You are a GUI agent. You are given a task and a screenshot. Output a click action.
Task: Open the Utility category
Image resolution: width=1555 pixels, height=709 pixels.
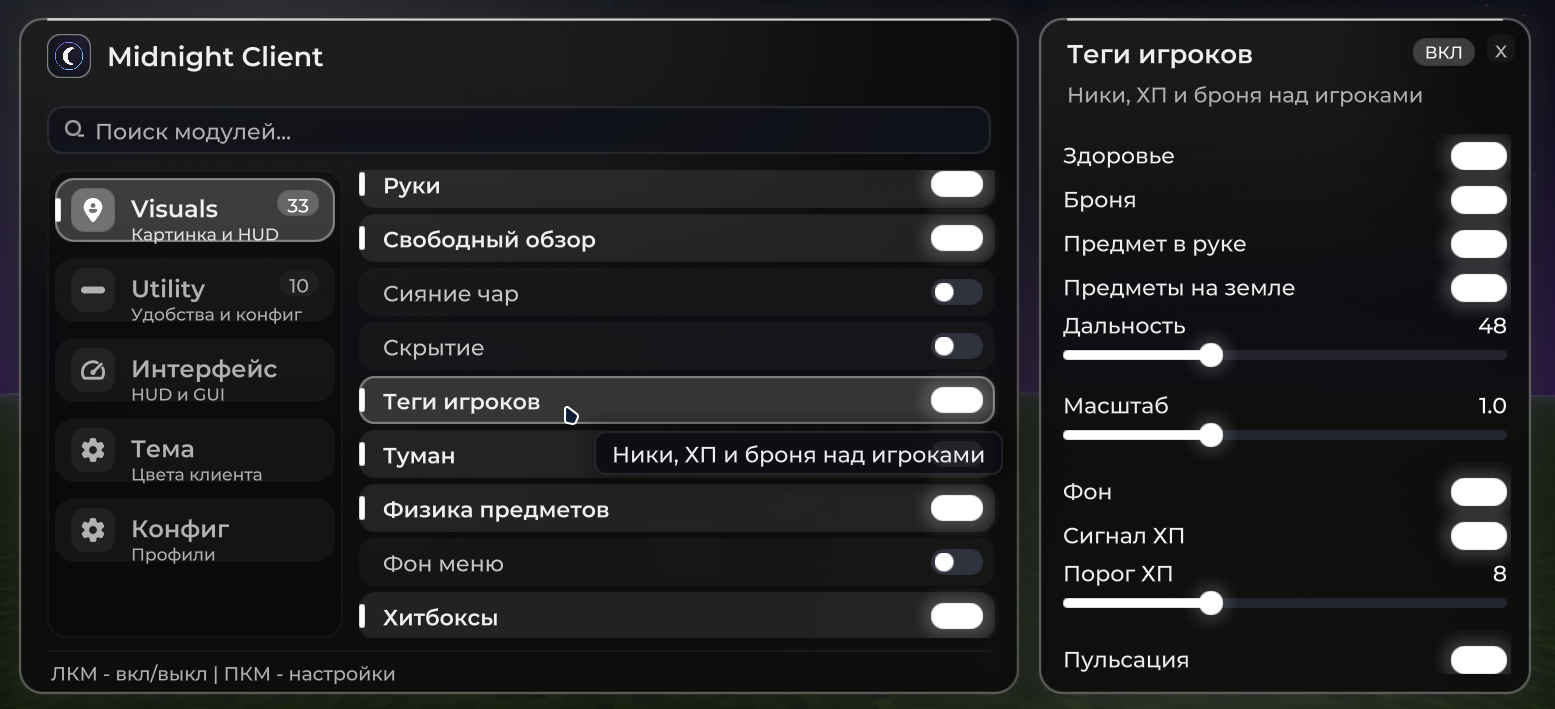(195, 290)
